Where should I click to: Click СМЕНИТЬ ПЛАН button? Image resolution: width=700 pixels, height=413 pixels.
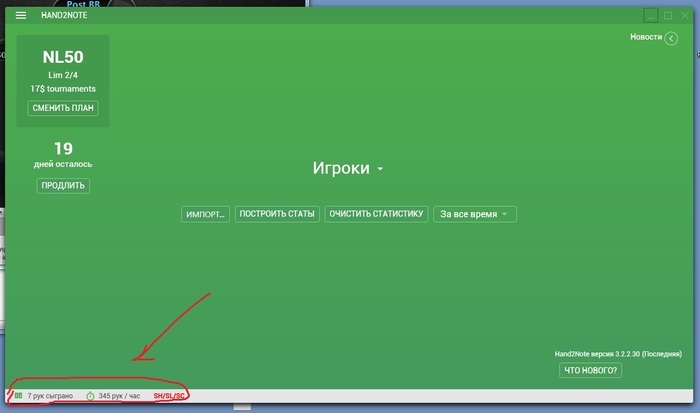pos(63,108)
